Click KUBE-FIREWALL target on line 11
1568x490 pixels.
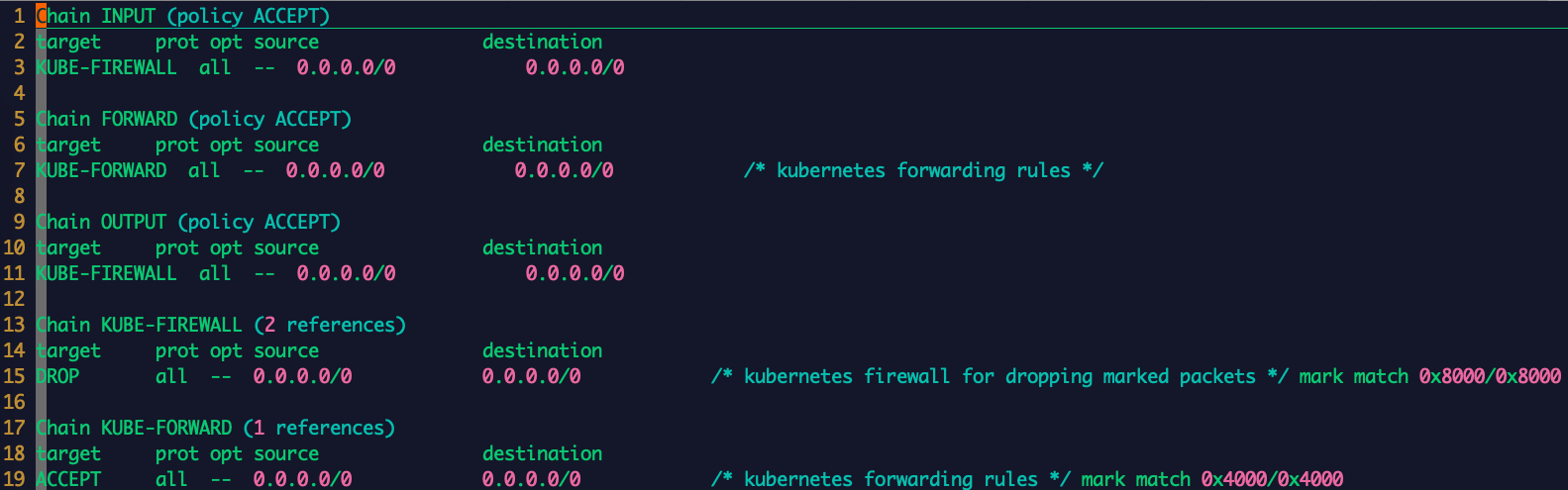tap(107, 273)
